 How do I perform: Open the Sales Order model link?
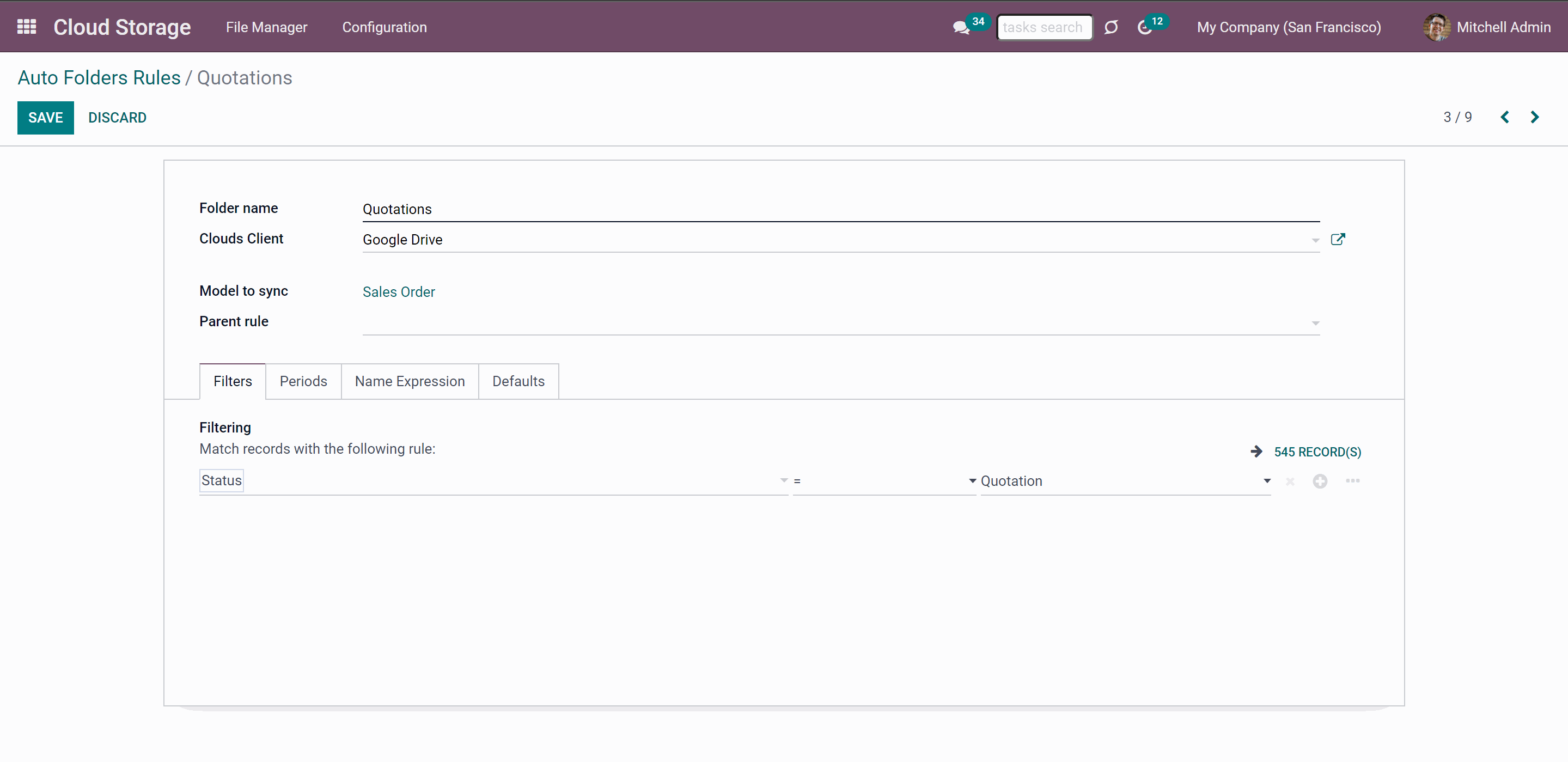[399, 291]
